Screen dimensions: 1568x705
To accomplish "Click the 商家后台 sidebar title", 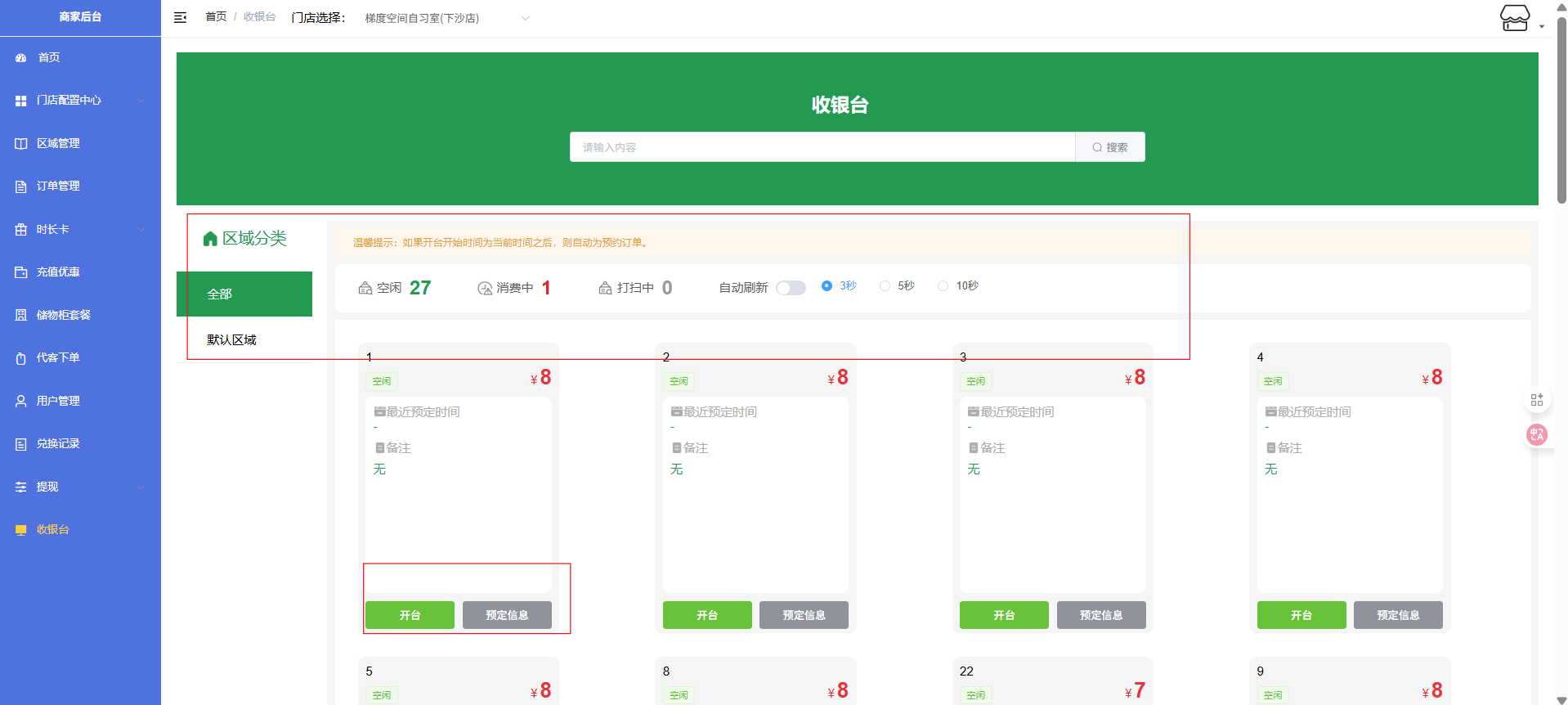I will 80,17.
